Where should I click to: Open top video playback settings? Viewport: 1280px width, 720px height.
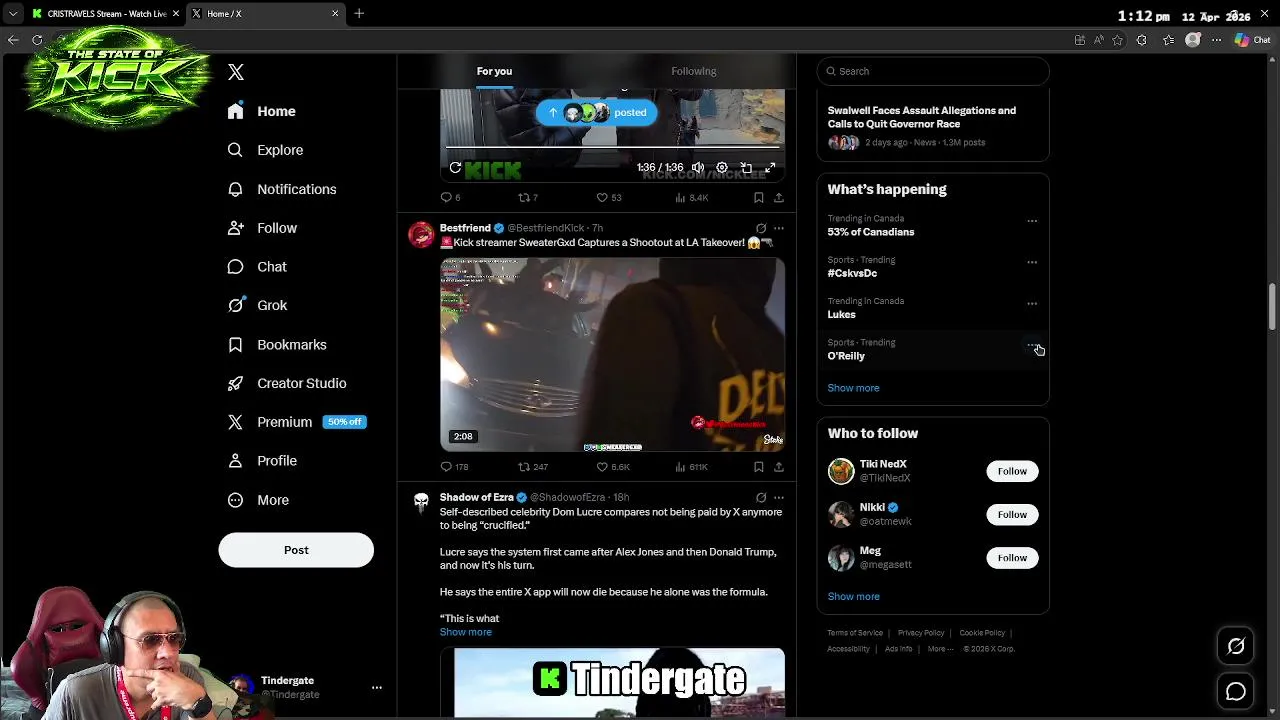(722, 168)
